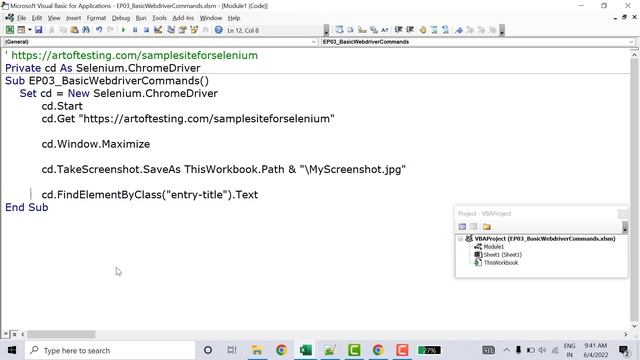Click the Quick Info edit icon
The height and width of the screenshot is (360, 640).
point(362,30)
